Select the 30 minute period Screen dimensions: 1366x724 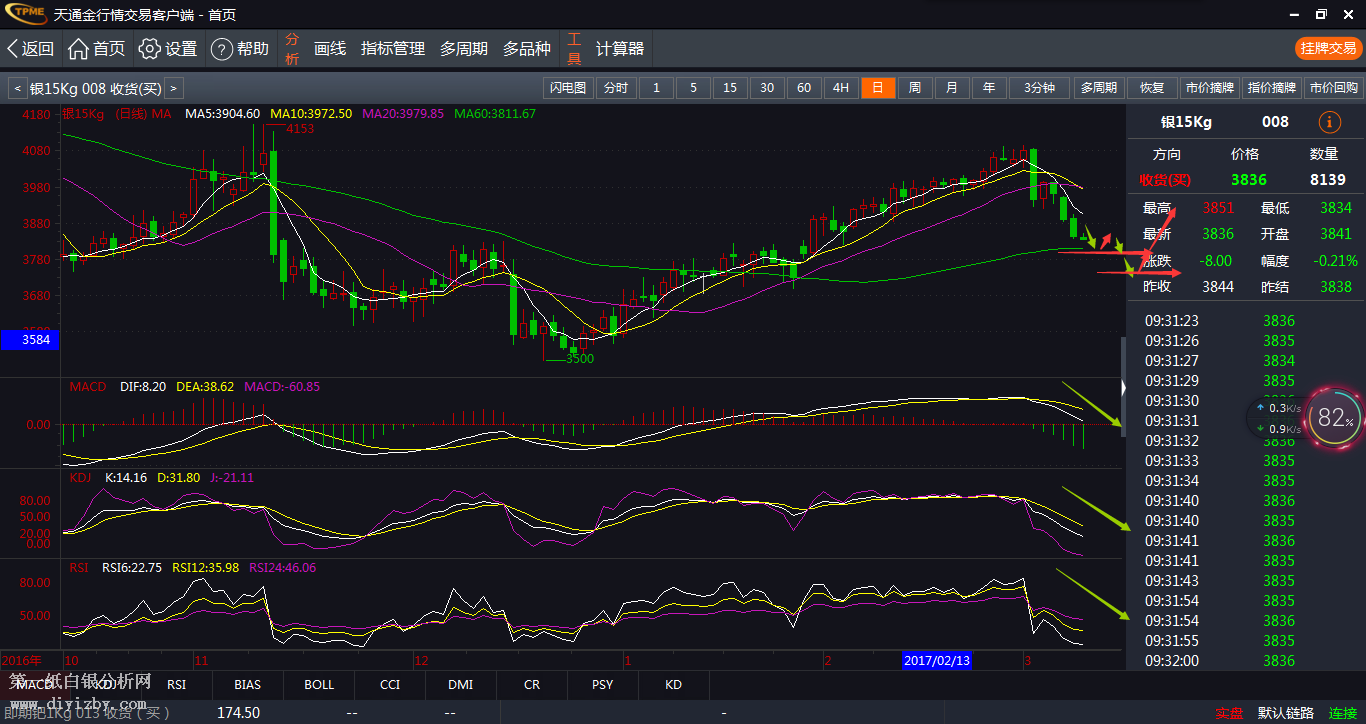click(767, 88)
